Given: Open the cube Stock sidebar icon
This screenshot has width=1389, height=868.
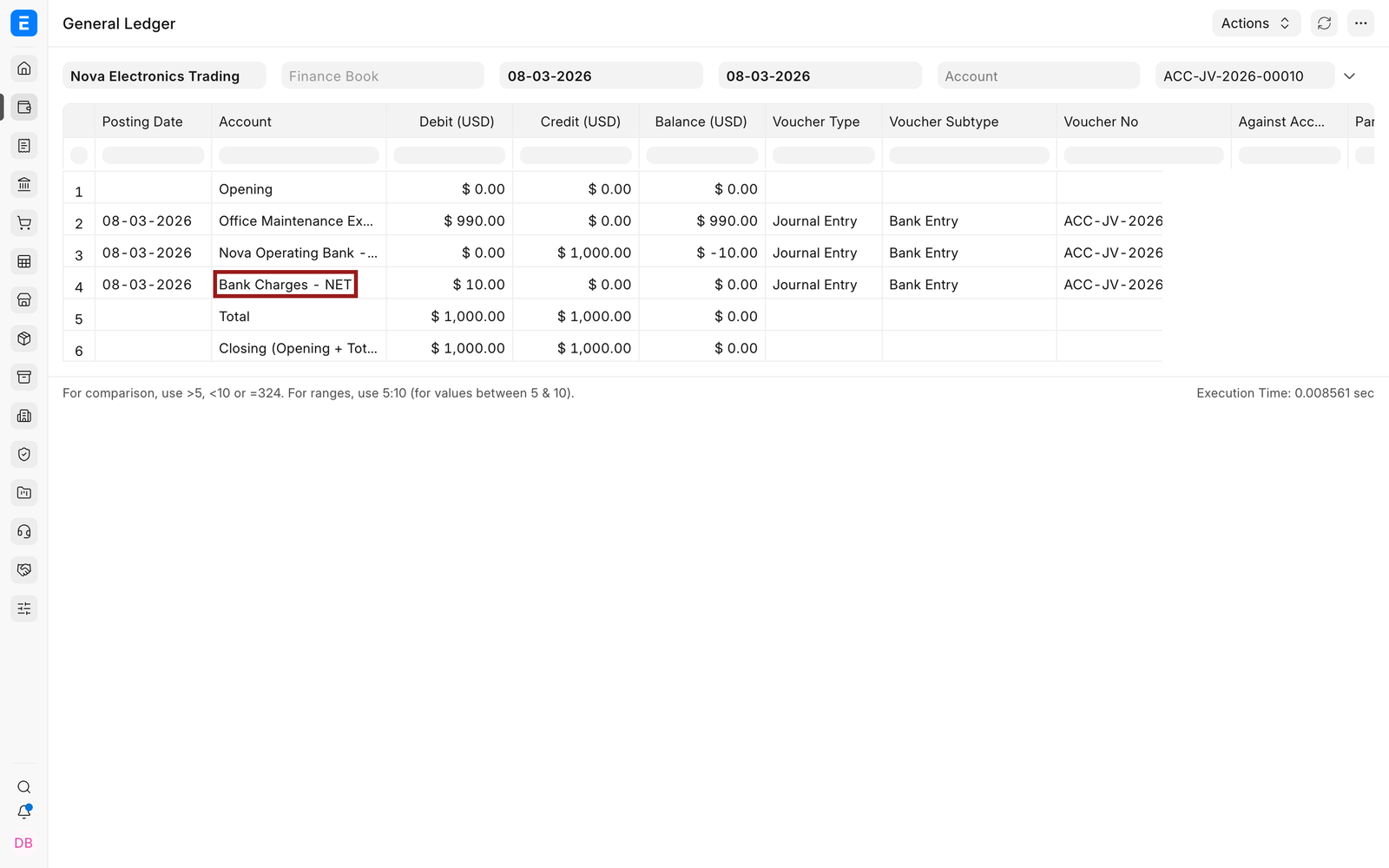Looking at the screenshot, I should point(24,339).
